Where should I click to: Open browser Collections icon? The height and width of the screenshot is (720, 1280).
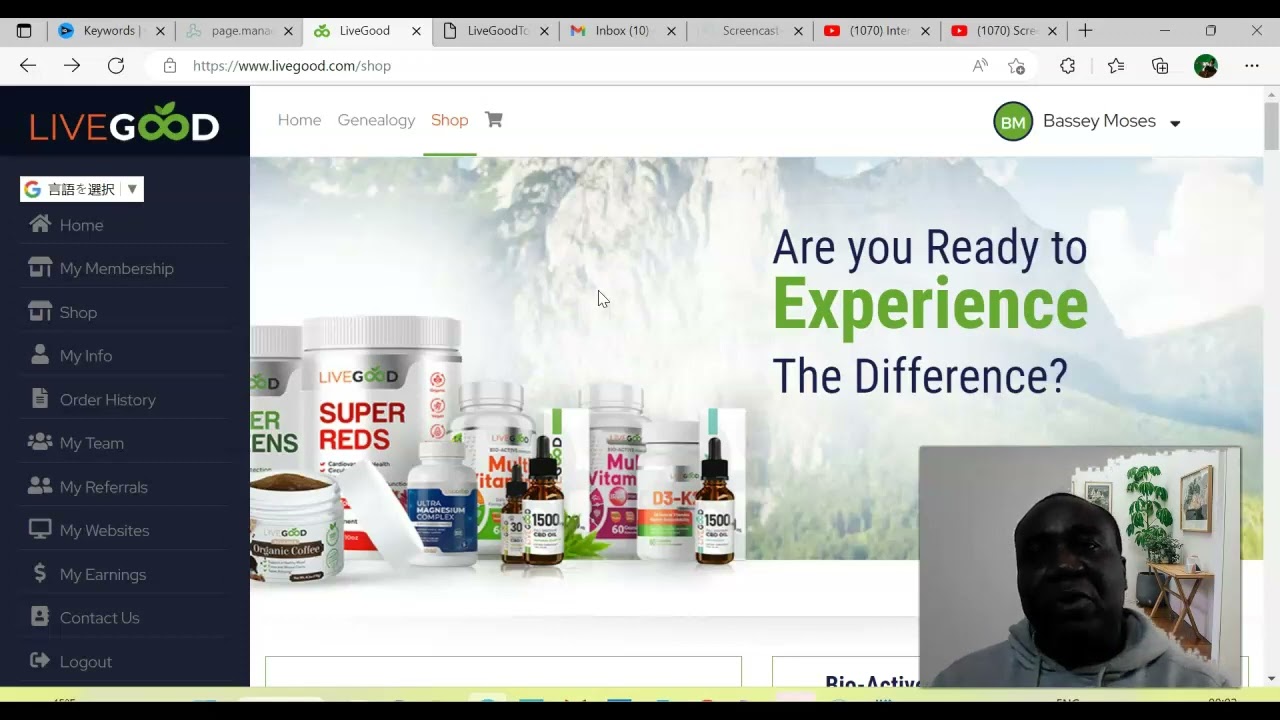click(x=1160, y=66)
